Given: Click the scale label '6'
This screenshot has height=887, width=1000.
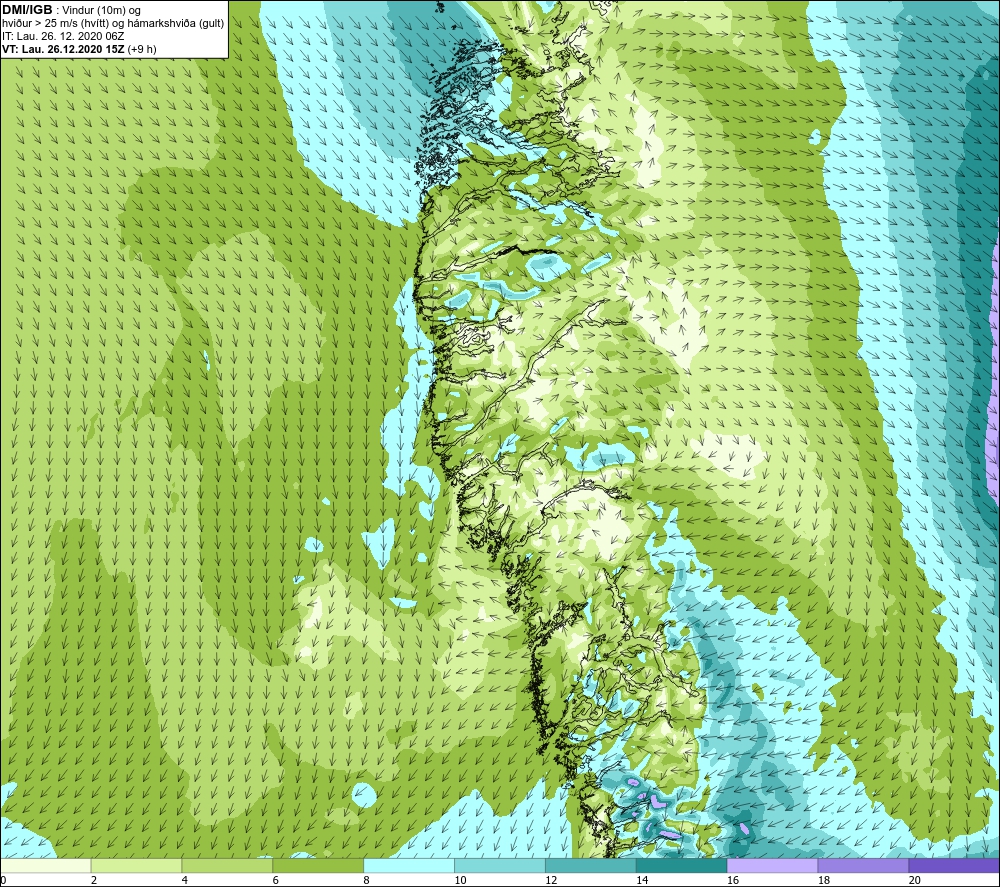Looking at the screenshot, I should click(276, 880).
